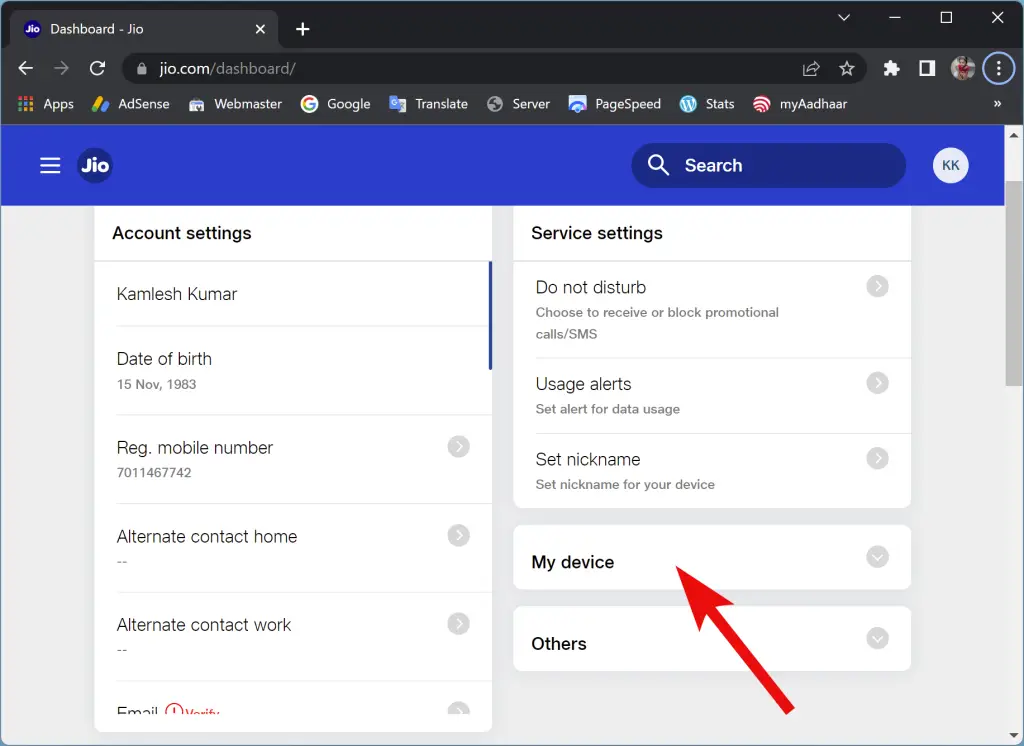Open the Chrome three-dot menu
This screenshot has width=1024, height=746.
tap(998, 68)
